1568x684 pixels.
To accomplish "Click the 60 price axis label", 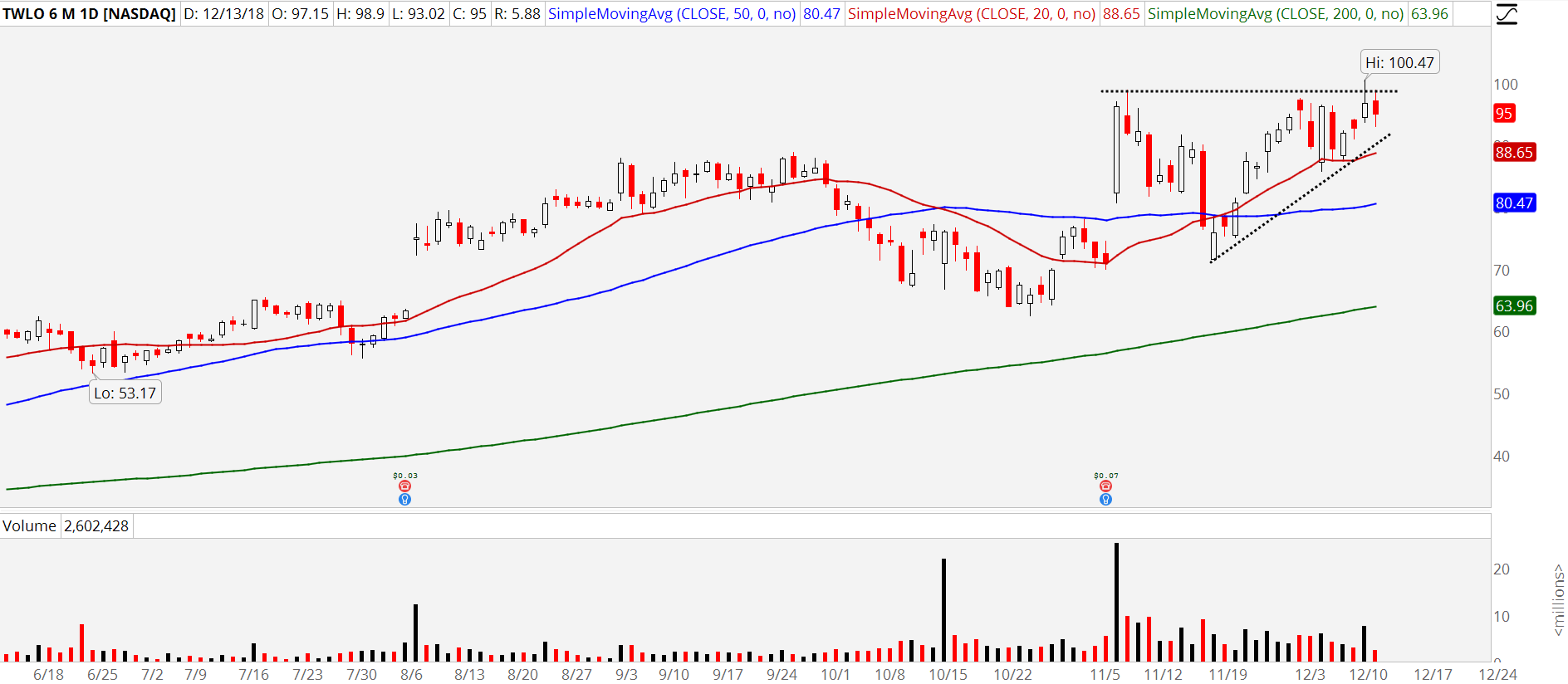I will click(1502, 332).
